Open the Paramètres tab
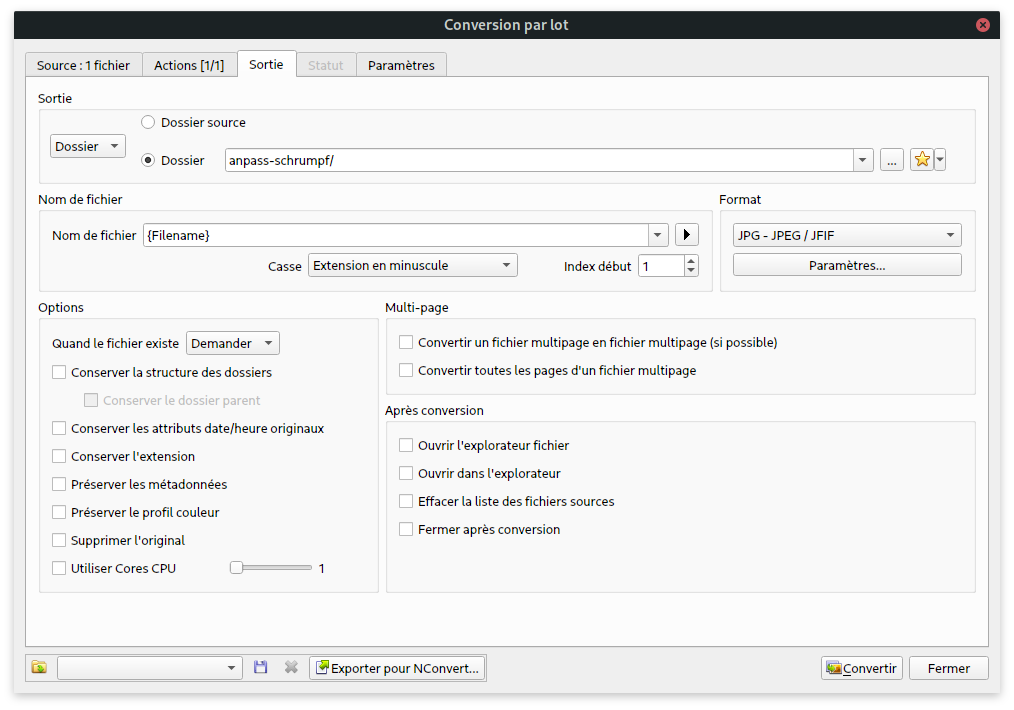Viewport: 1014px width, 710px height. click(x=401, y=65)
